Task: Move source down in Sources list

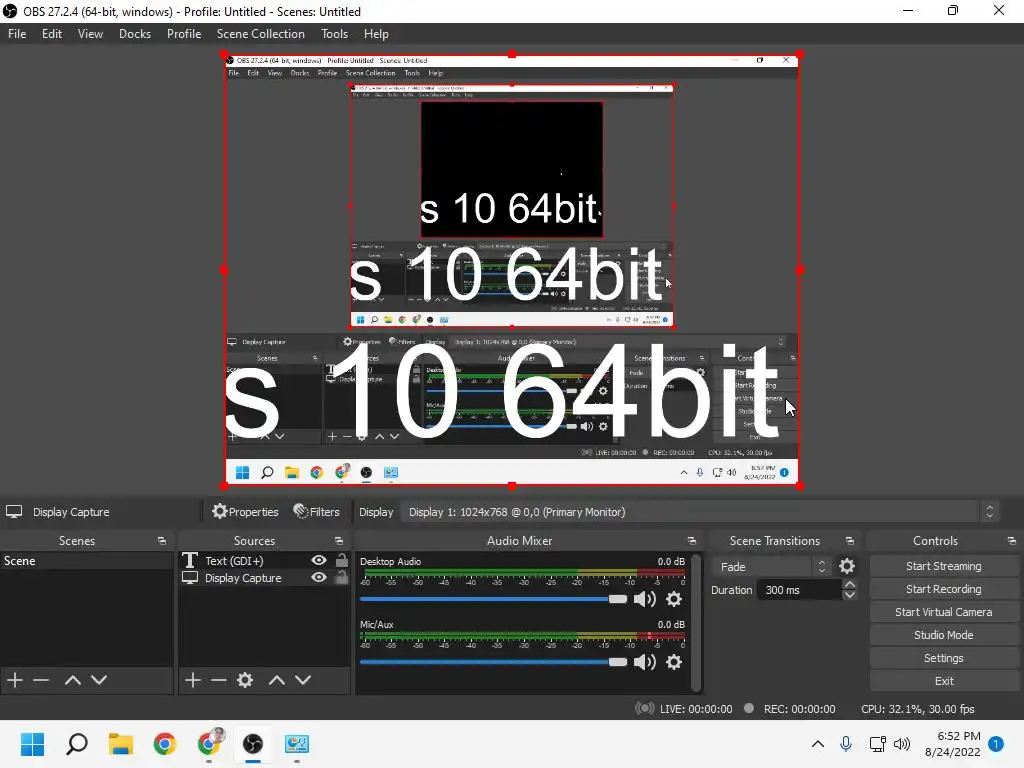Action: tap(303, 680)
